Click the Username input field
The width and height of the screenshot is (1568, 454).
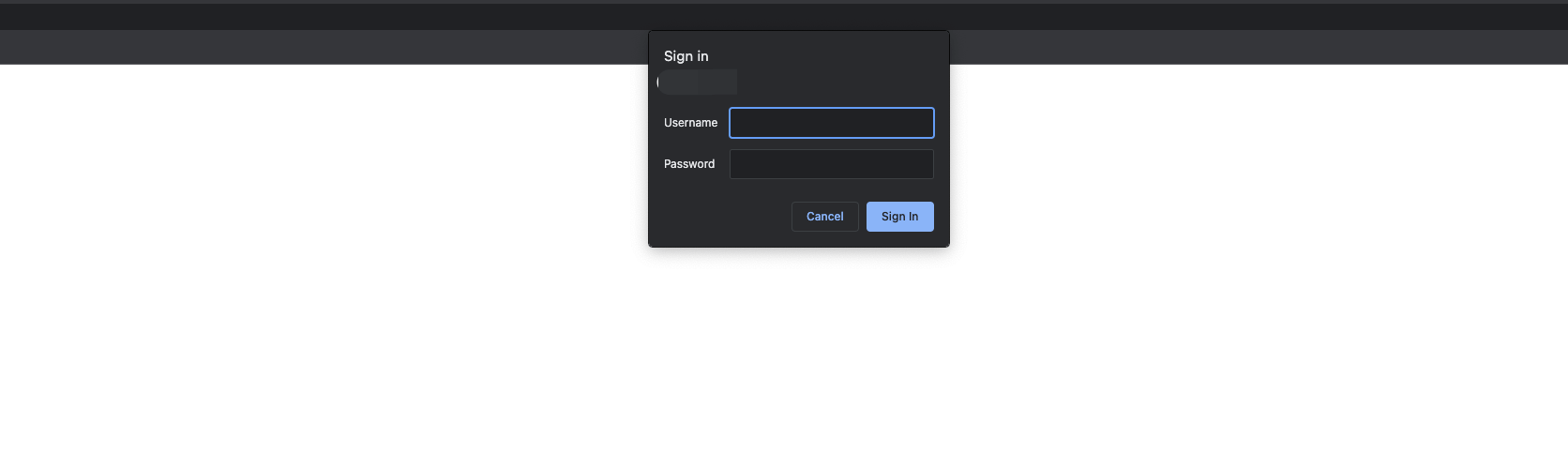[831, 123]
